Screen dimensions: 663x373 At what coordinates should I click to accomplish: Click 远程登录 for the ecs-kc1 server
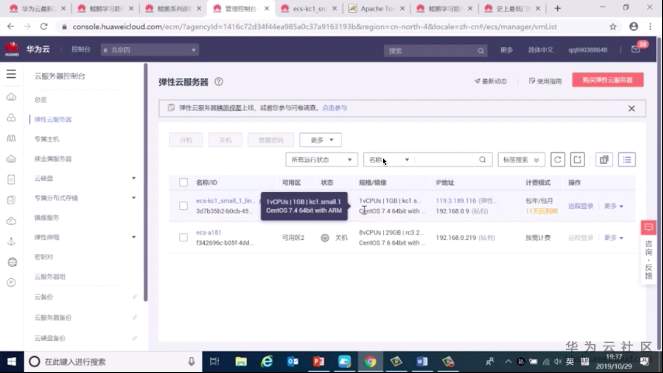point(581,206)
